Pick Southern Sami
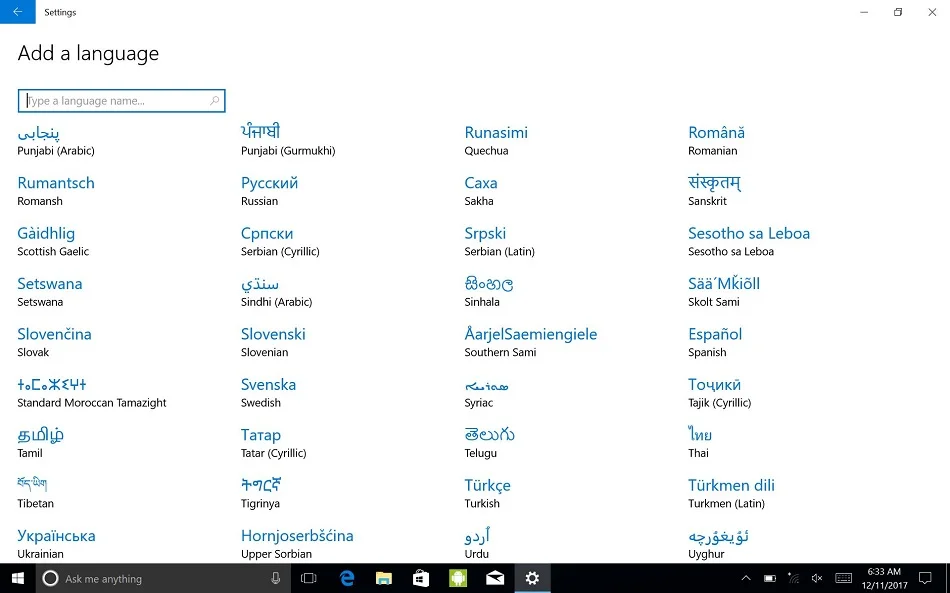This screenshot has height=593, width=950. coord(531,342)
